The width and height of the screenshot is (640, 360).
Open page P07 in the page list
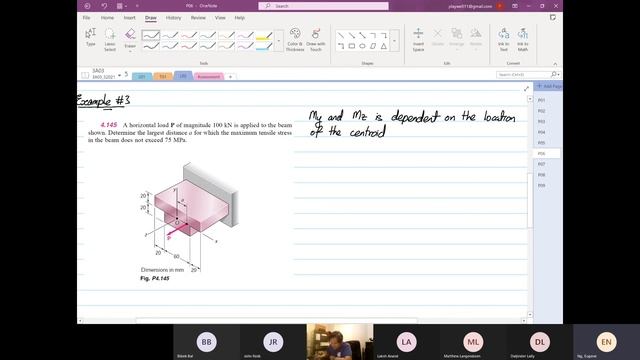click(542, 164)
